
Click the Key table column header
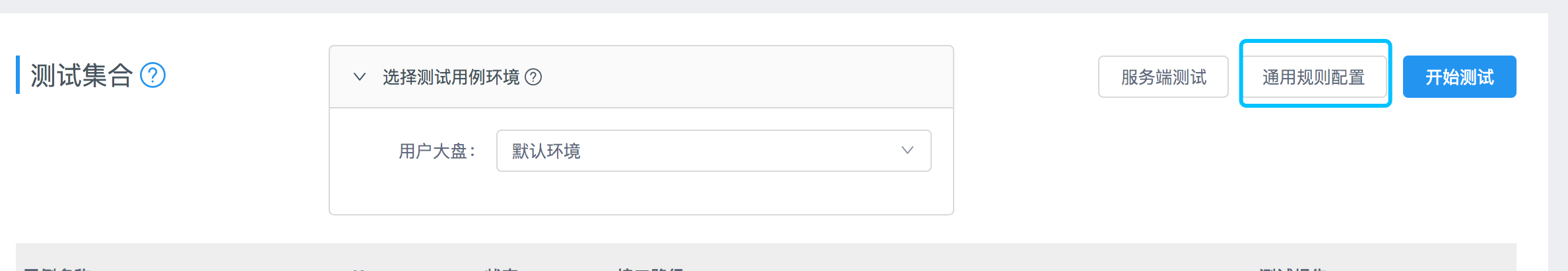pos(360,268)
